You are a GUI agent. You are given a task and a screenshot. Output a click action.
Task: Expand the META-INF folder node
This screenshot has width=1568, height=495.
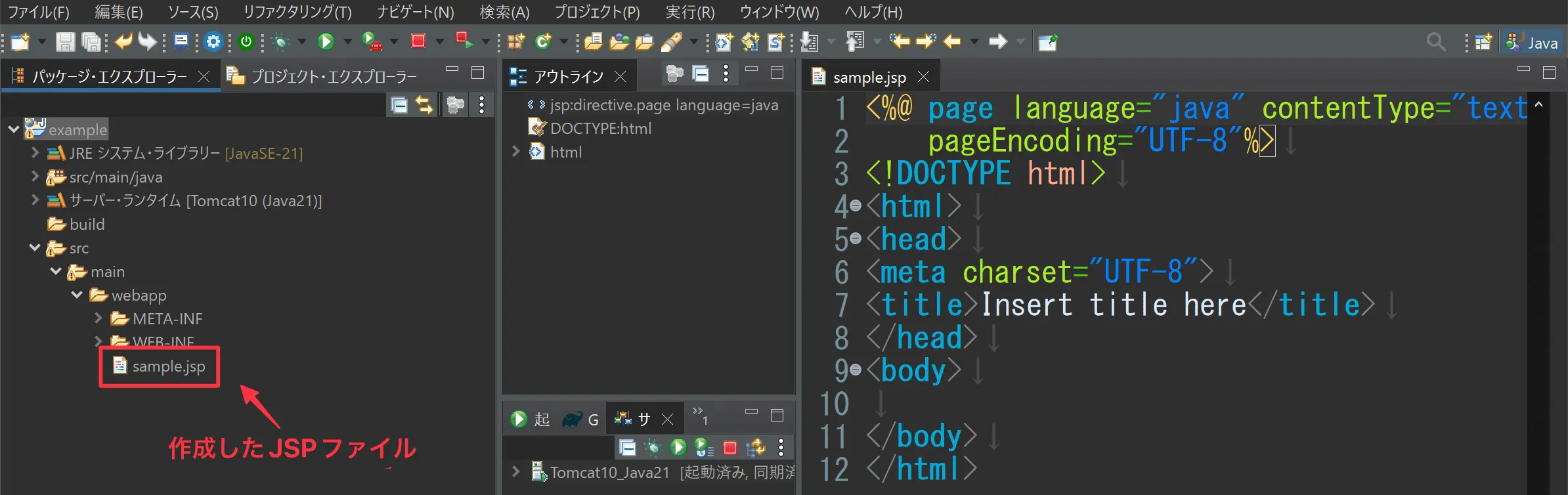point(98,318)
